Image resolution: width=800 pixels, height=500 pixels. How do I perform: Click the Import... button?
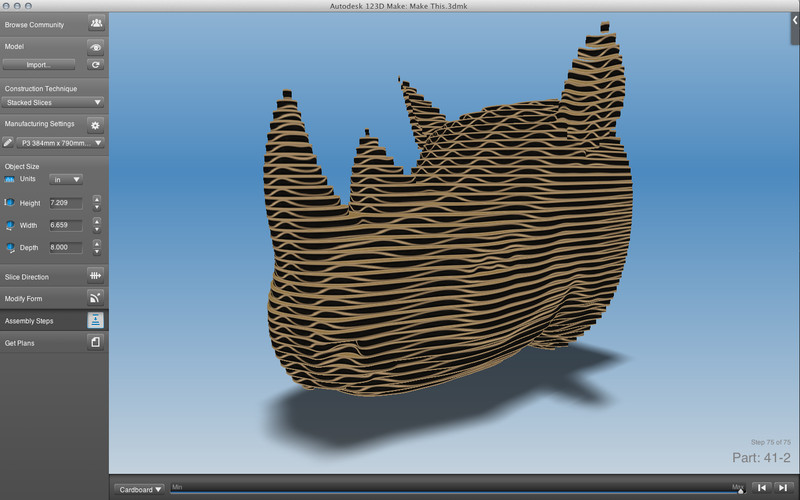point(40,64)
